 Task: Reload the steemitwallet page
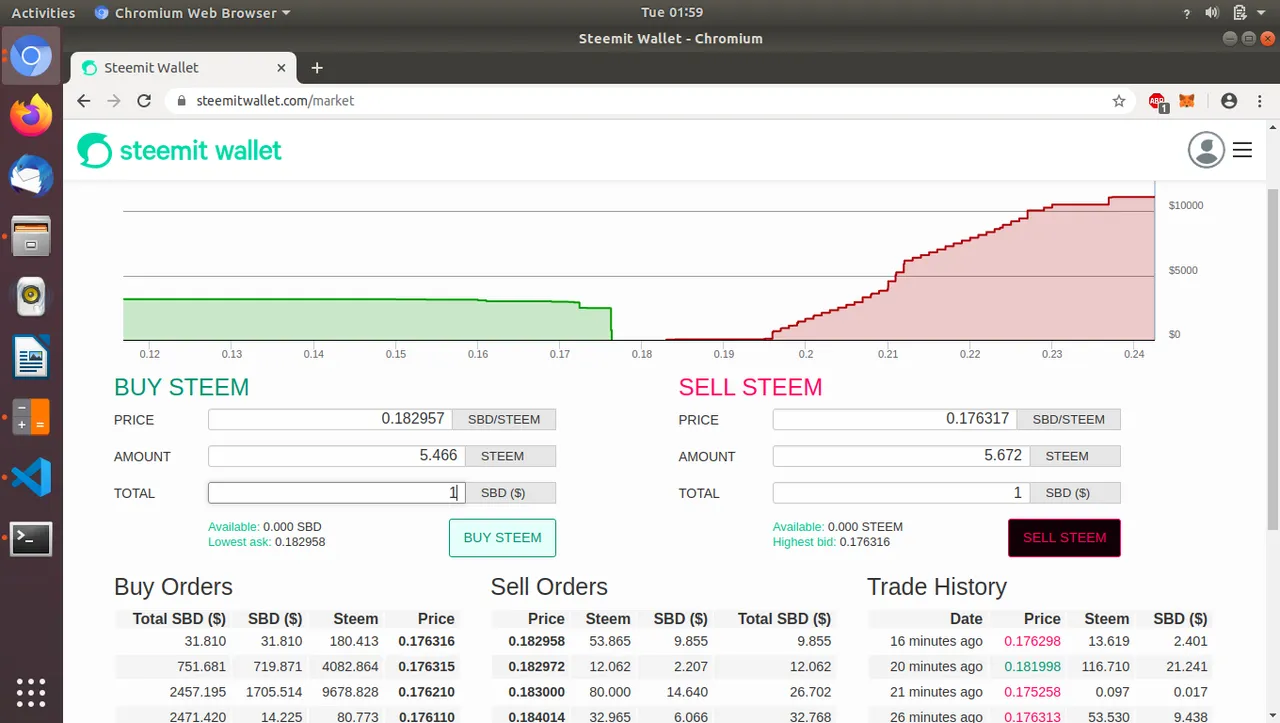144,101
